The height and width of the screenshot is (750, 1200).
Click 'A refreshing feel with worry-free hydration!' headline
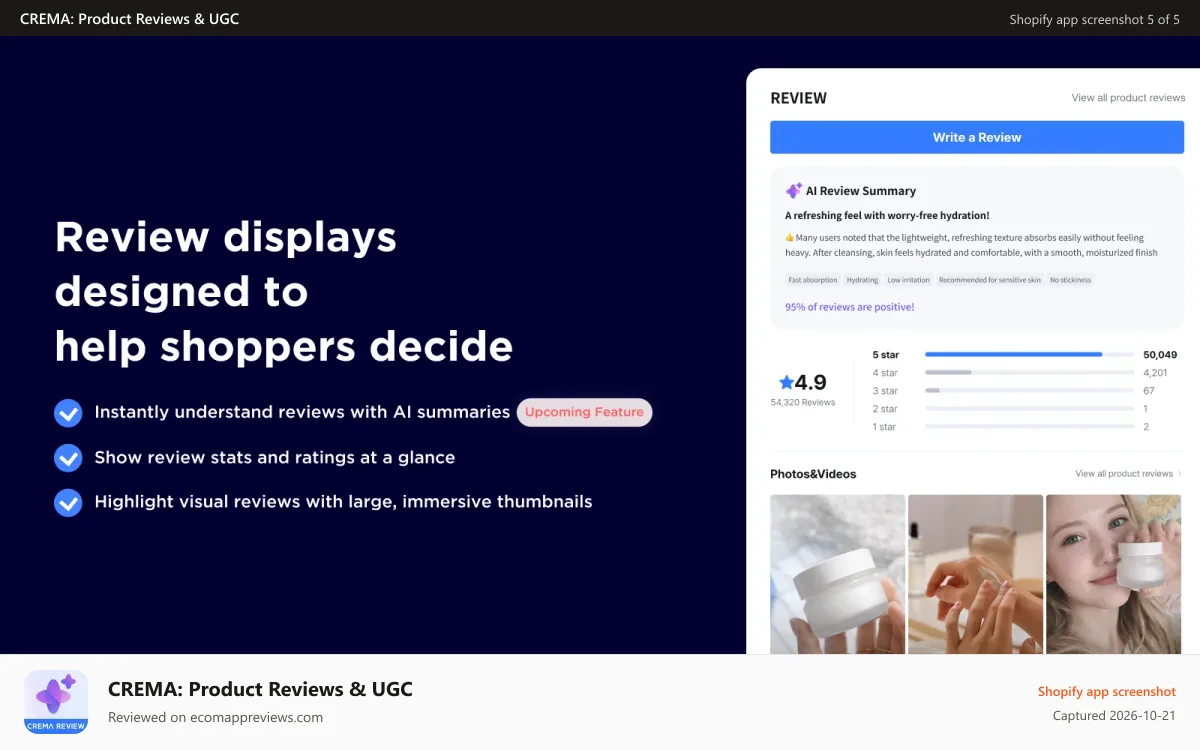[x=887, y=216]
